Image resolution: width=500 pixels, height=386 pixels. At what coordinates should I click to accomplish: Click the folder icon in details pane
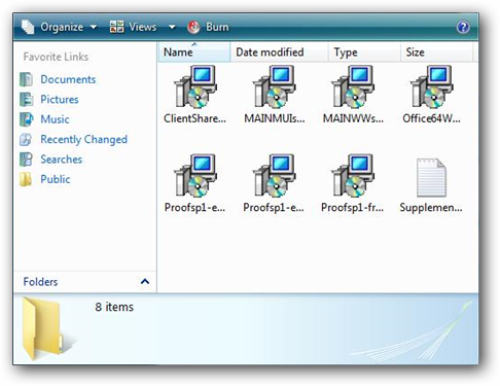coord(47,328)
